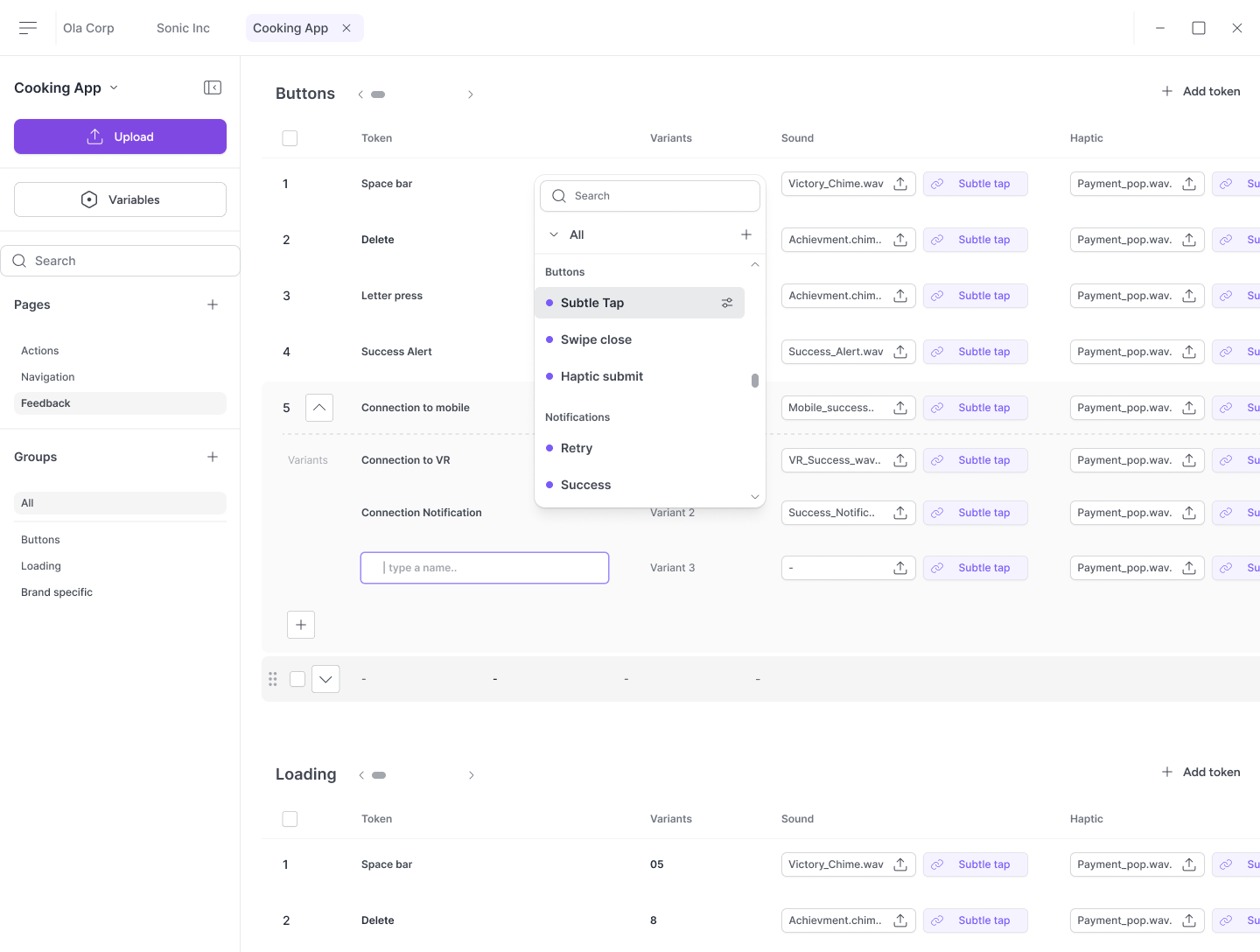Click upload icon for Victory_Chime.wav in Loading section
The image size is (1260, 952).
point(900,864)
